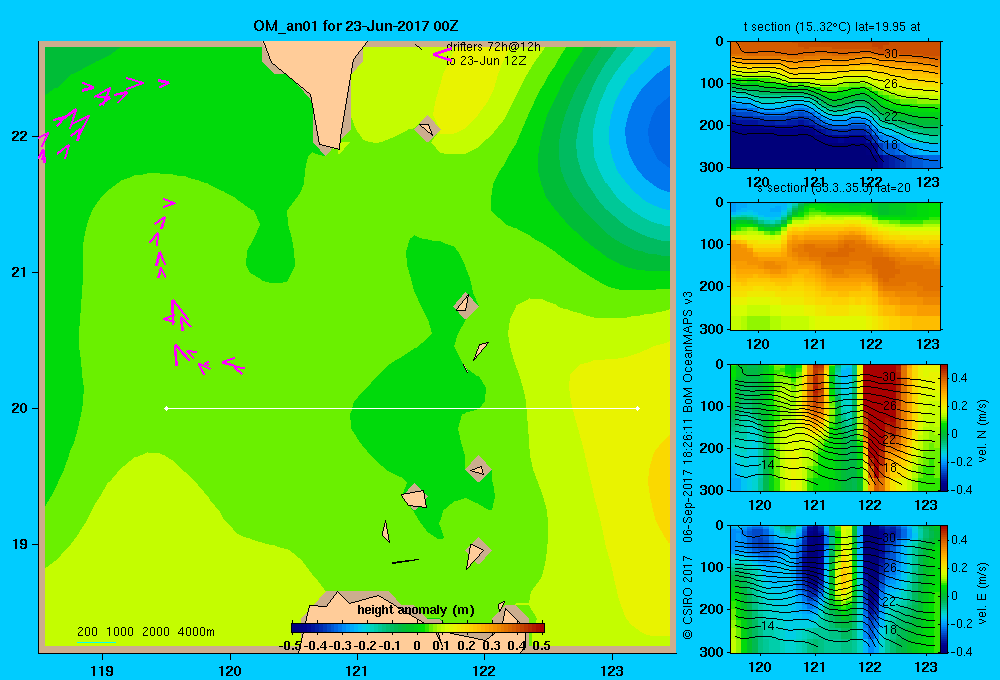This screenshot has width=1000, height=680.
Task: Select the right endpoint of the white section line
Action: click(x=638, y=408)
